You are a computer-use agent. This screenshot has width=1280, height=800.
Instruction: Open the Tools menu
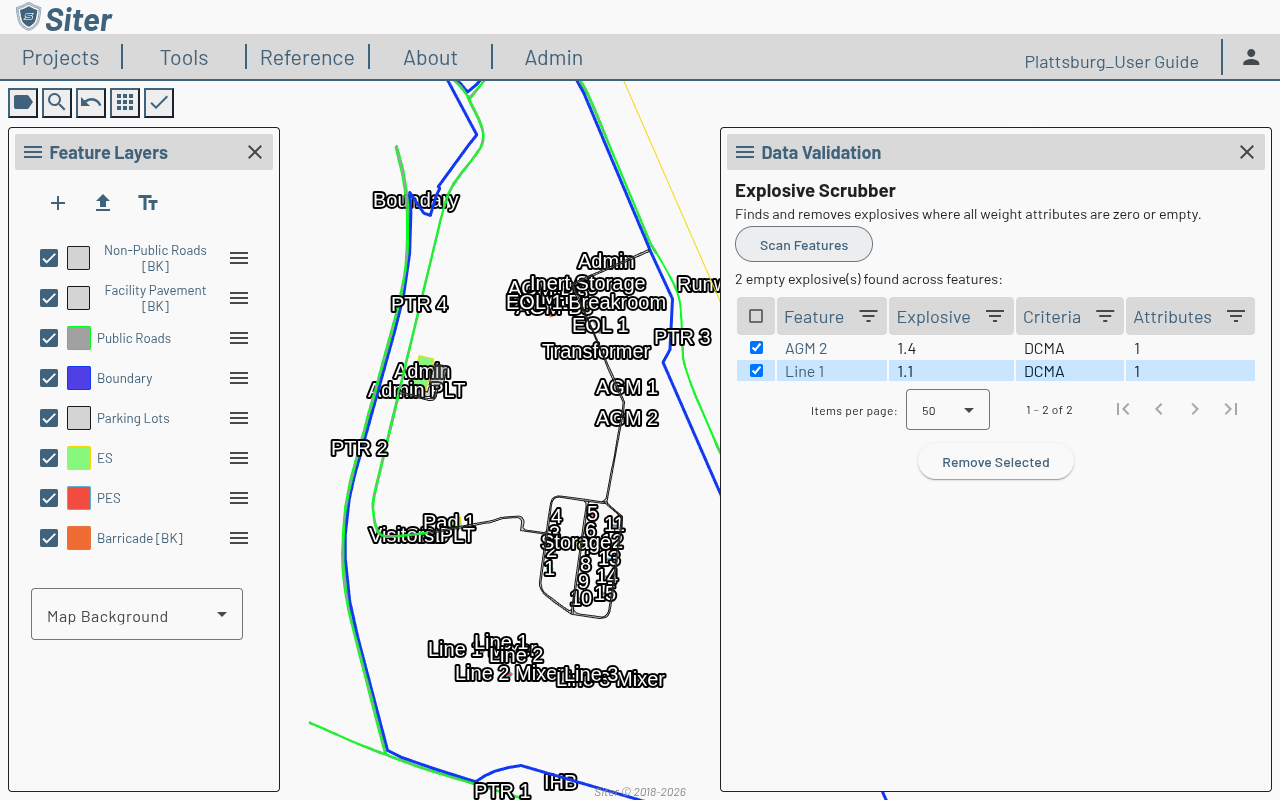(184, 58)
